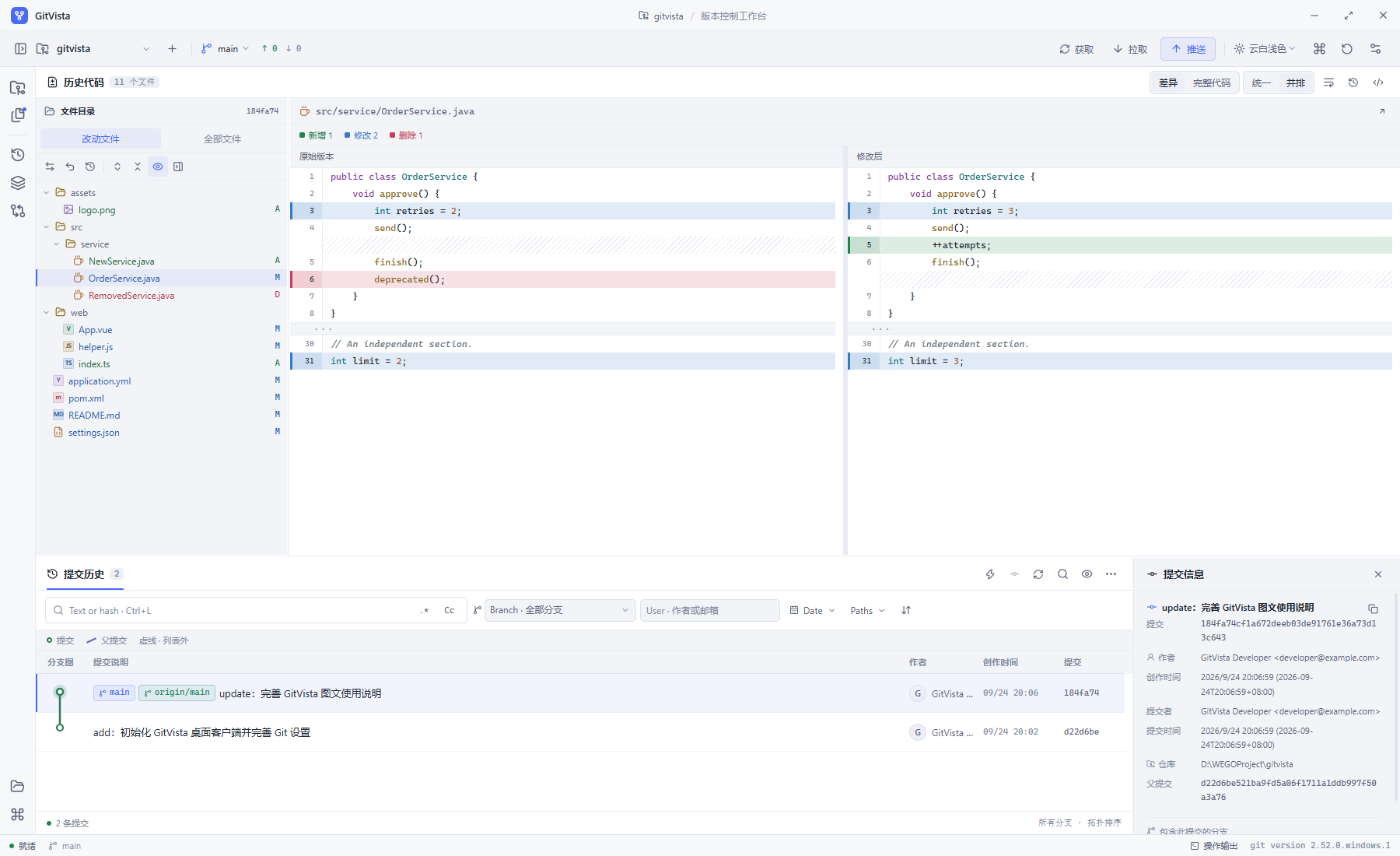Image resolution: width=1400 pixels, height=856 pixels.
Task: Add a new repository tab with plus icon
Action: (x=172, y=48)
